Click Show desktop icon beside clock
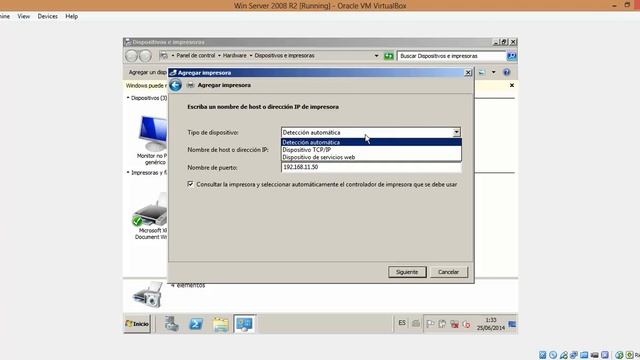The image size is (640, 360). [512, 324]
